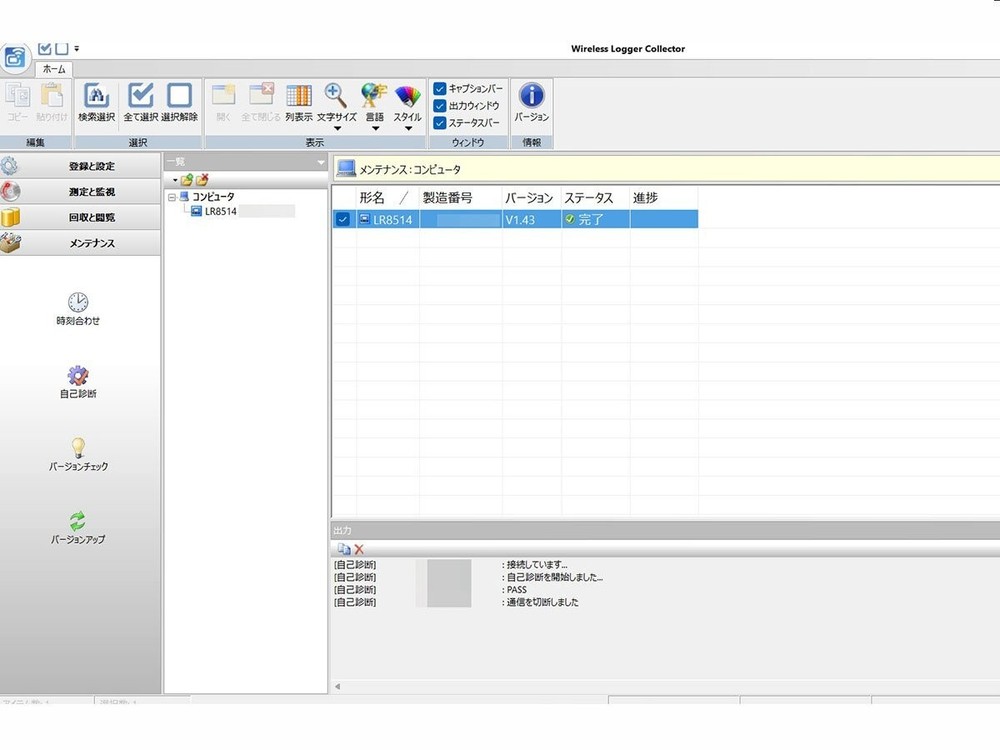Click the バージョンチェック lightbulb icon

tap(78, 448)
